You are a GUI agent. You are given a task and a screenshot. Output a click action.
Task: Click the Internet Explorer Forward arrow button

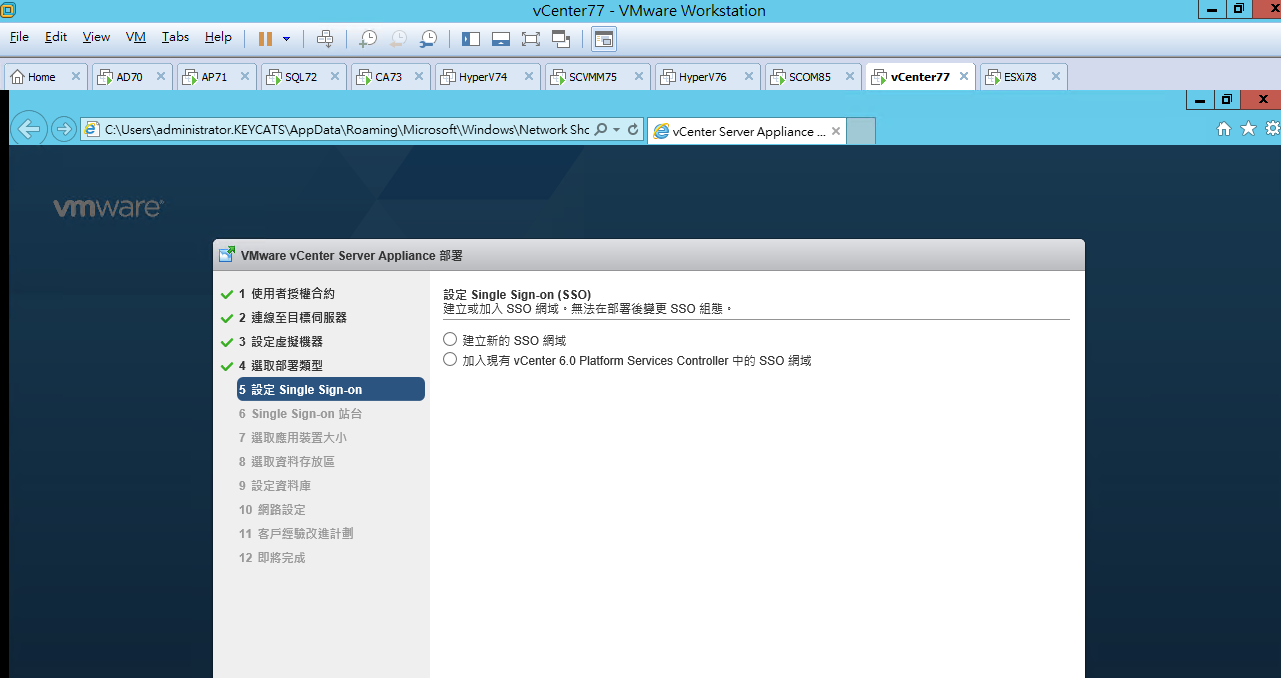point(63,129)
